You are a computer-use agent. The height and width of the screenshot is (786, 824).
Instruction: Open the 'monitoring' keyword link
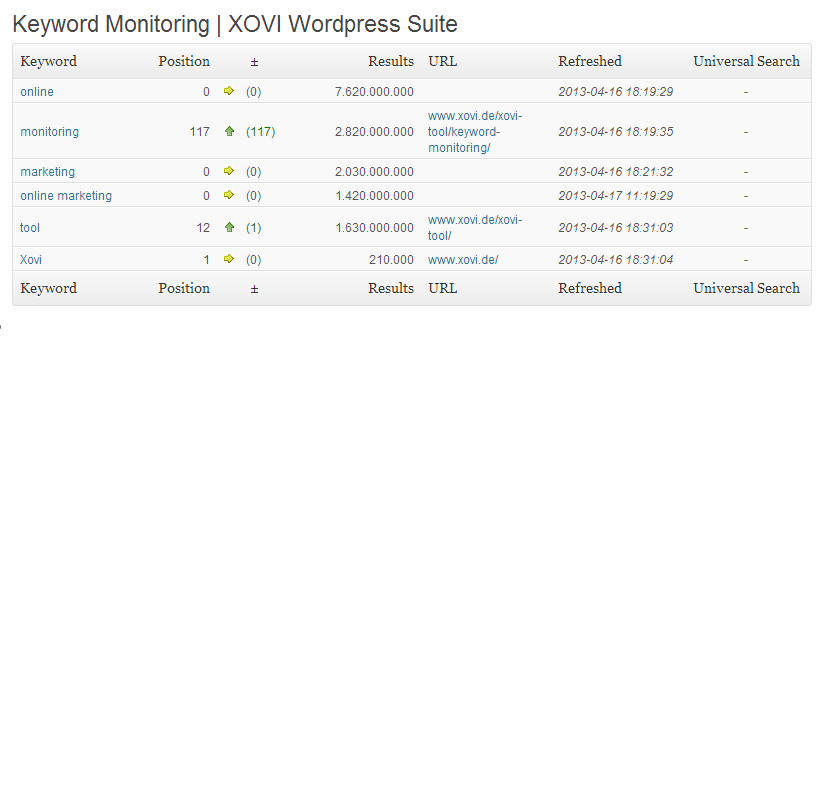click(49, 131)
